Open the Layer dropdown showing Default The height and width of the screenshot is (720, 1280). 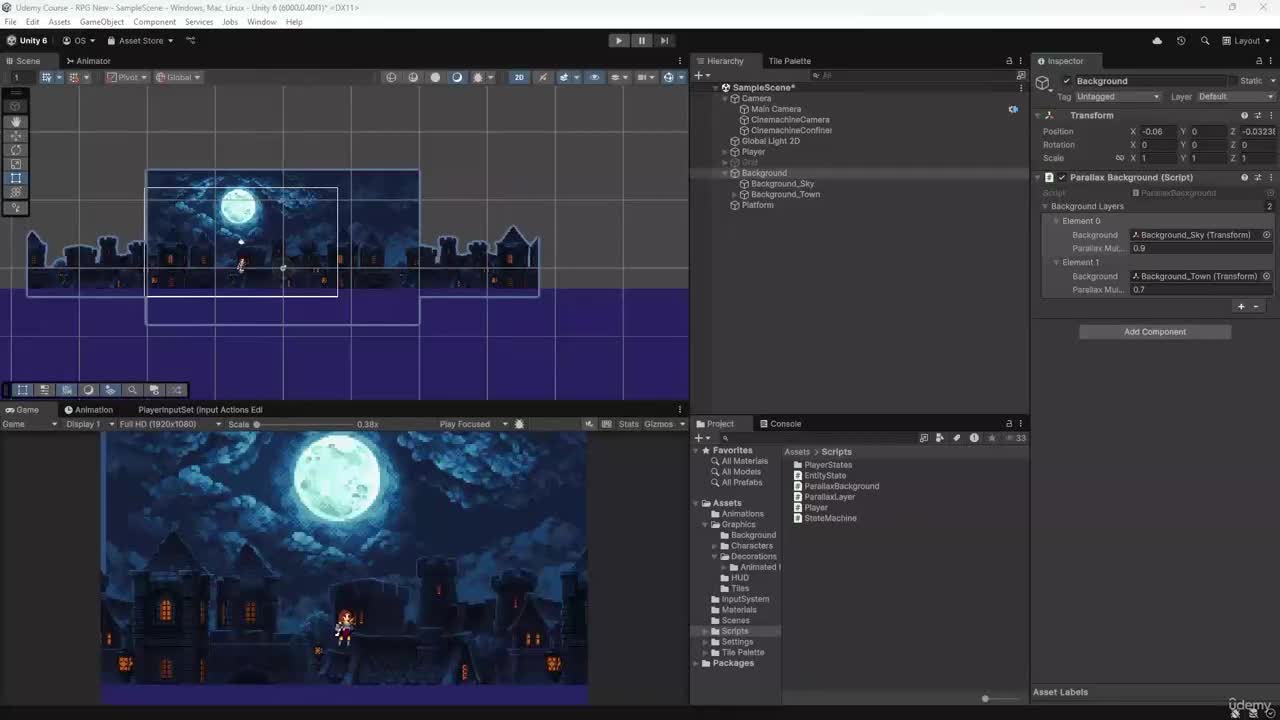point(1235,97)
